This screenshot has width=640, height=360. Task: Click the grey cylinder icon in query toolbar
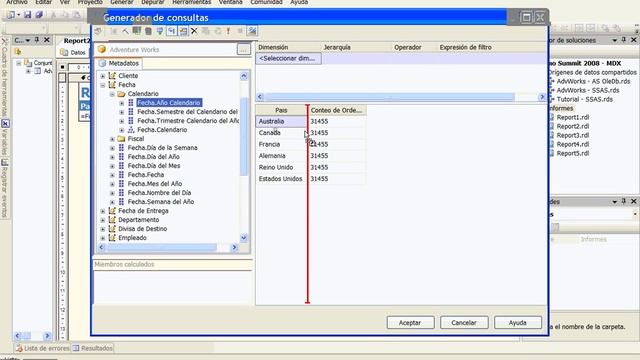pos(148,31)
